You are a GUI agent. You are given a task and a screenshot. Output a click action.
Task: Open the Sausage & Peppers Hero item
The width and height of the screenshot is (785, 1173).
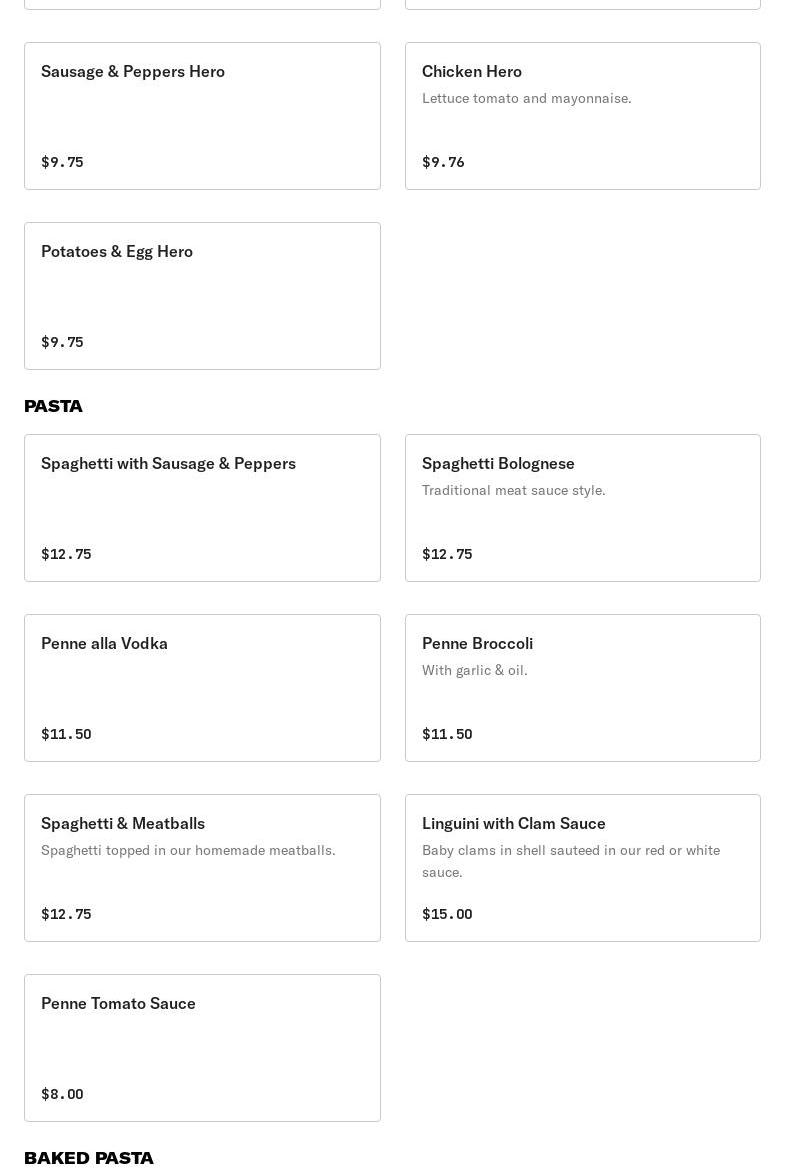[202, 116]
